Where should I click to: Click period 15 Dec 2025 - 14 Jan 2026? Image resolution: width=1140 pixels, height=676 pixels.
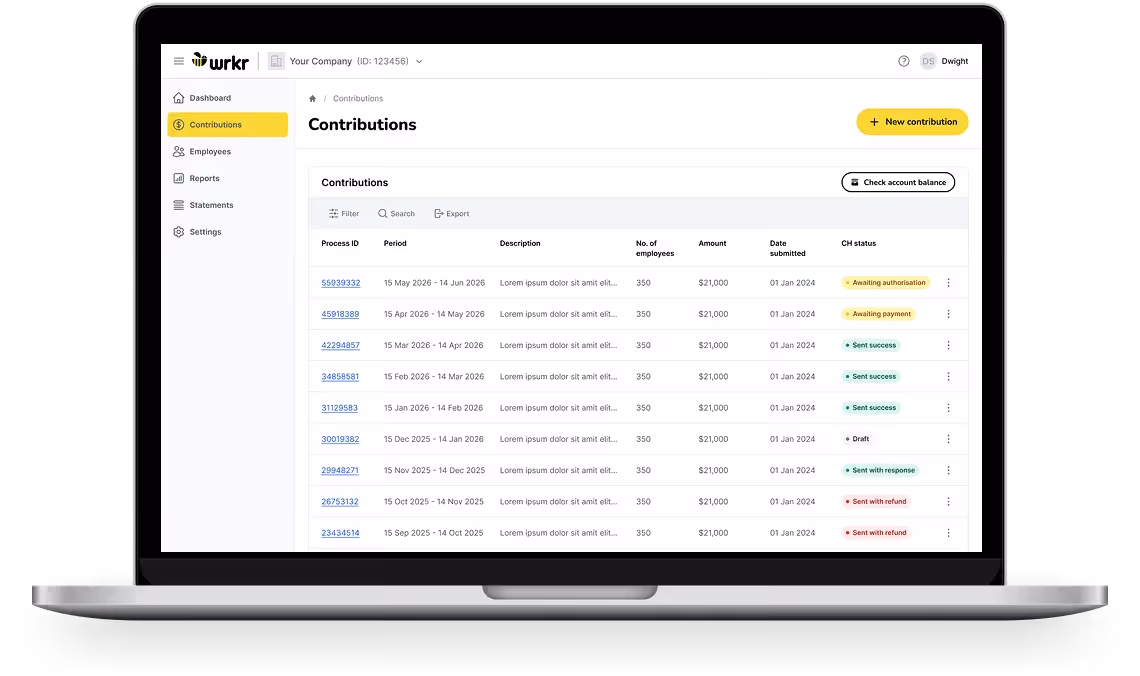(433, 439)
